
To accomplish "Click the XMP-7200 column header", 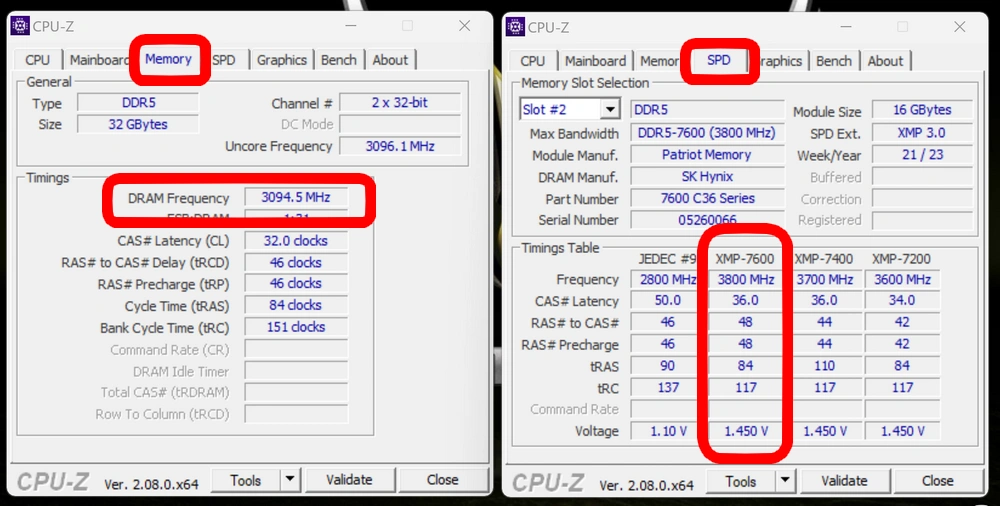I will coord(901,258).
